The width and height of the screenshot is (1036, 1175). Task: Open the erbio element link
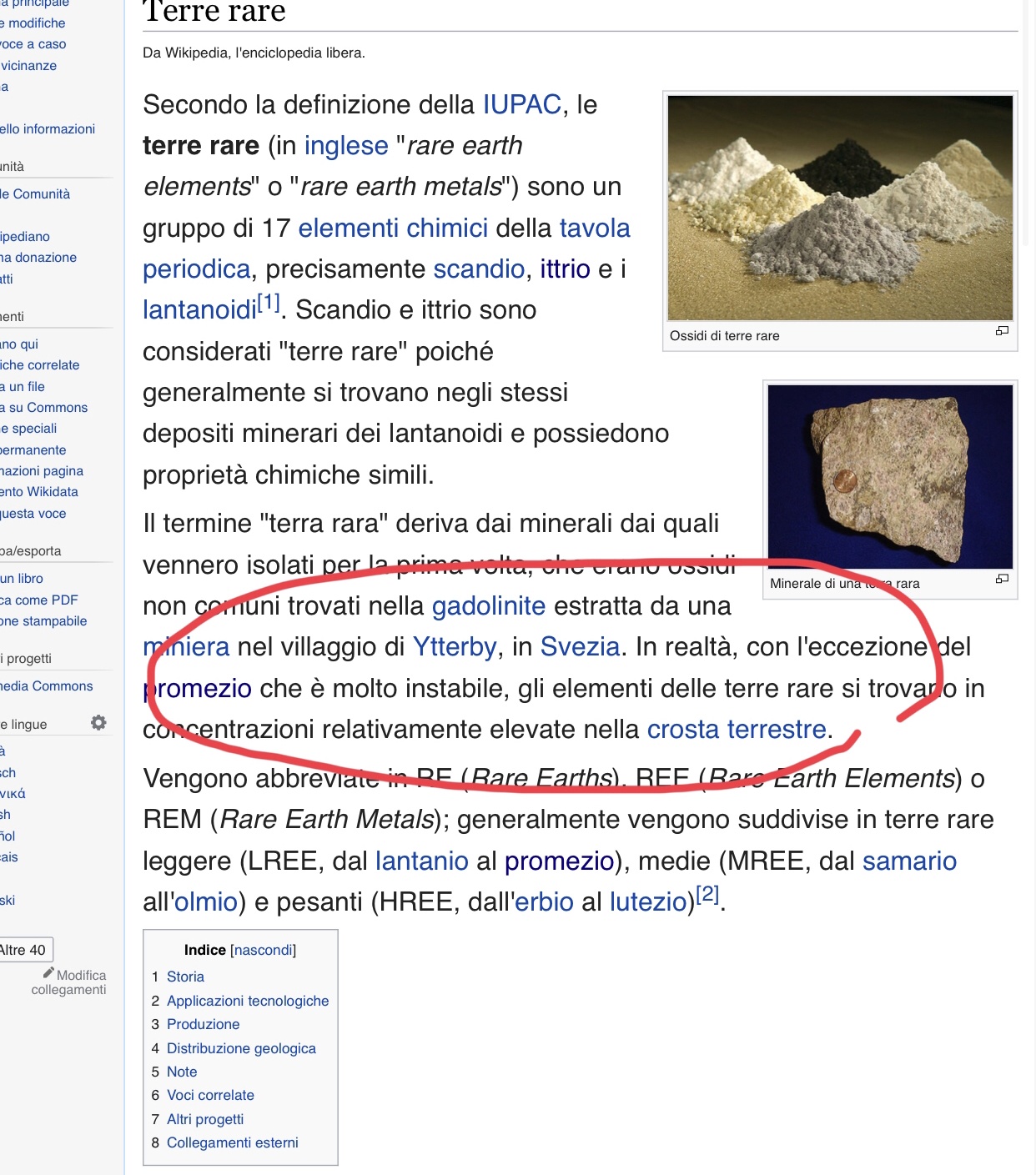coord(544,902)
